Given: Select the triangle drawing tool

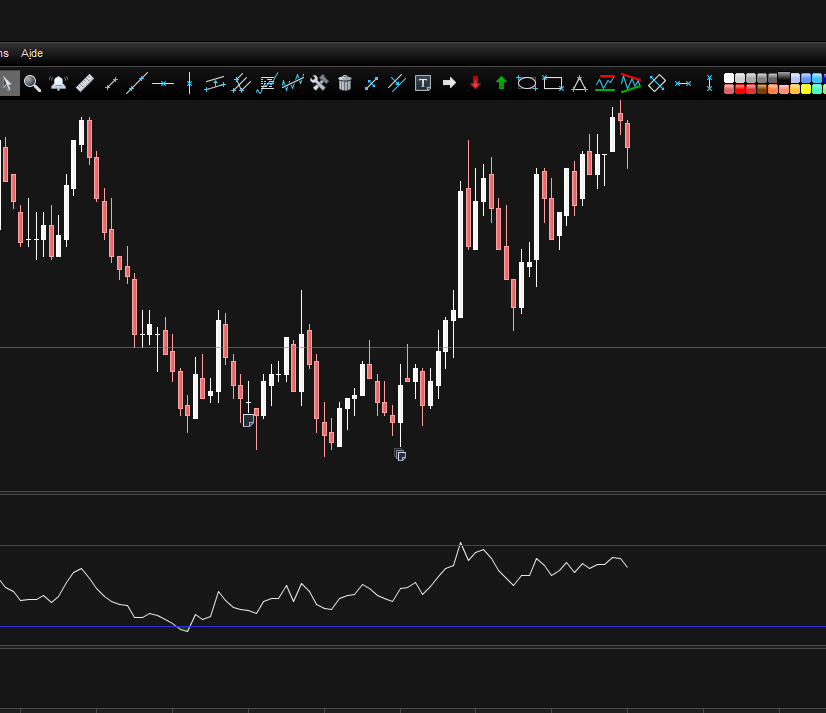Looking at the screenshot, I should coord(579,83).
